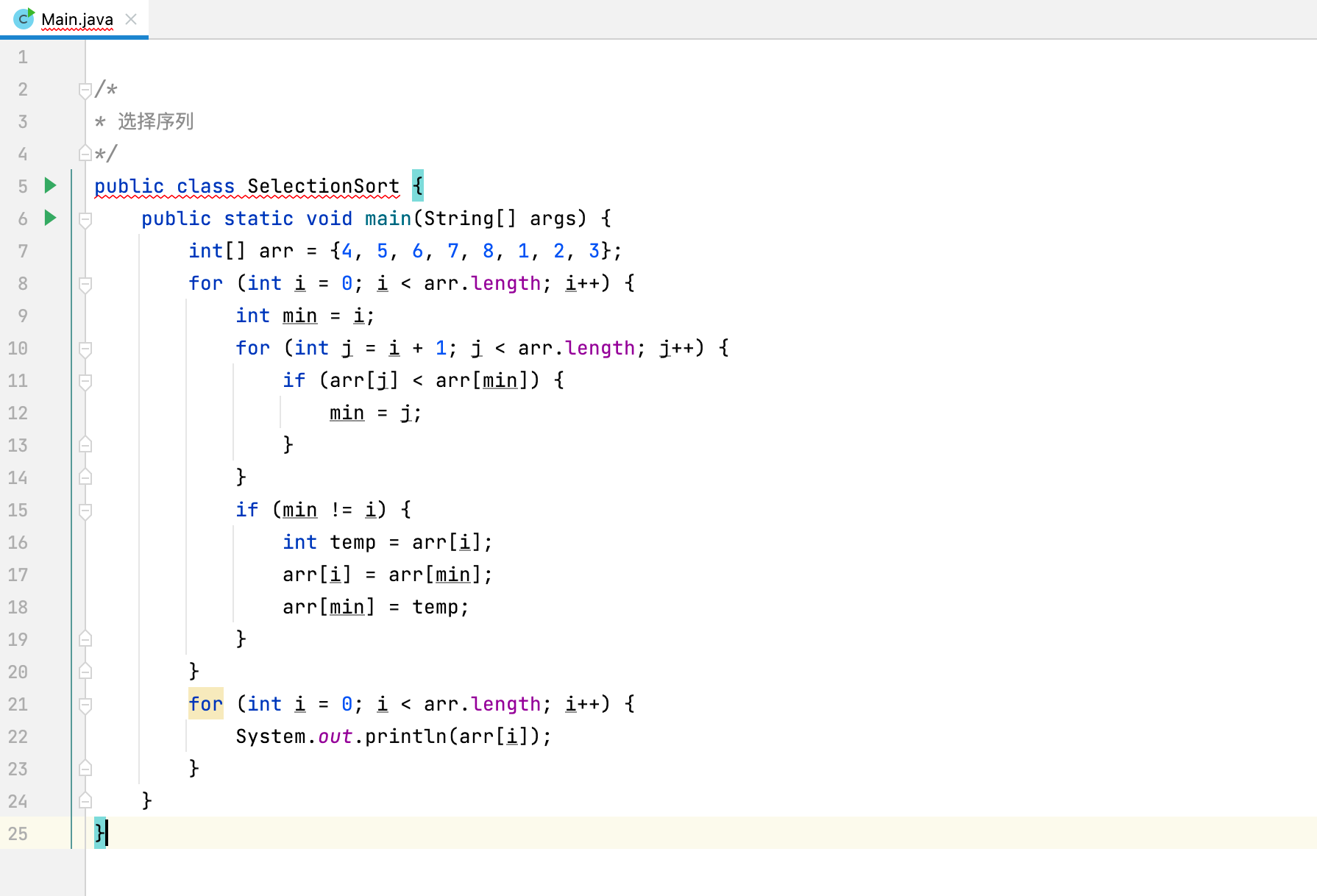
Task: Fold the if min != i block at line 15
Action: [85, 511]
